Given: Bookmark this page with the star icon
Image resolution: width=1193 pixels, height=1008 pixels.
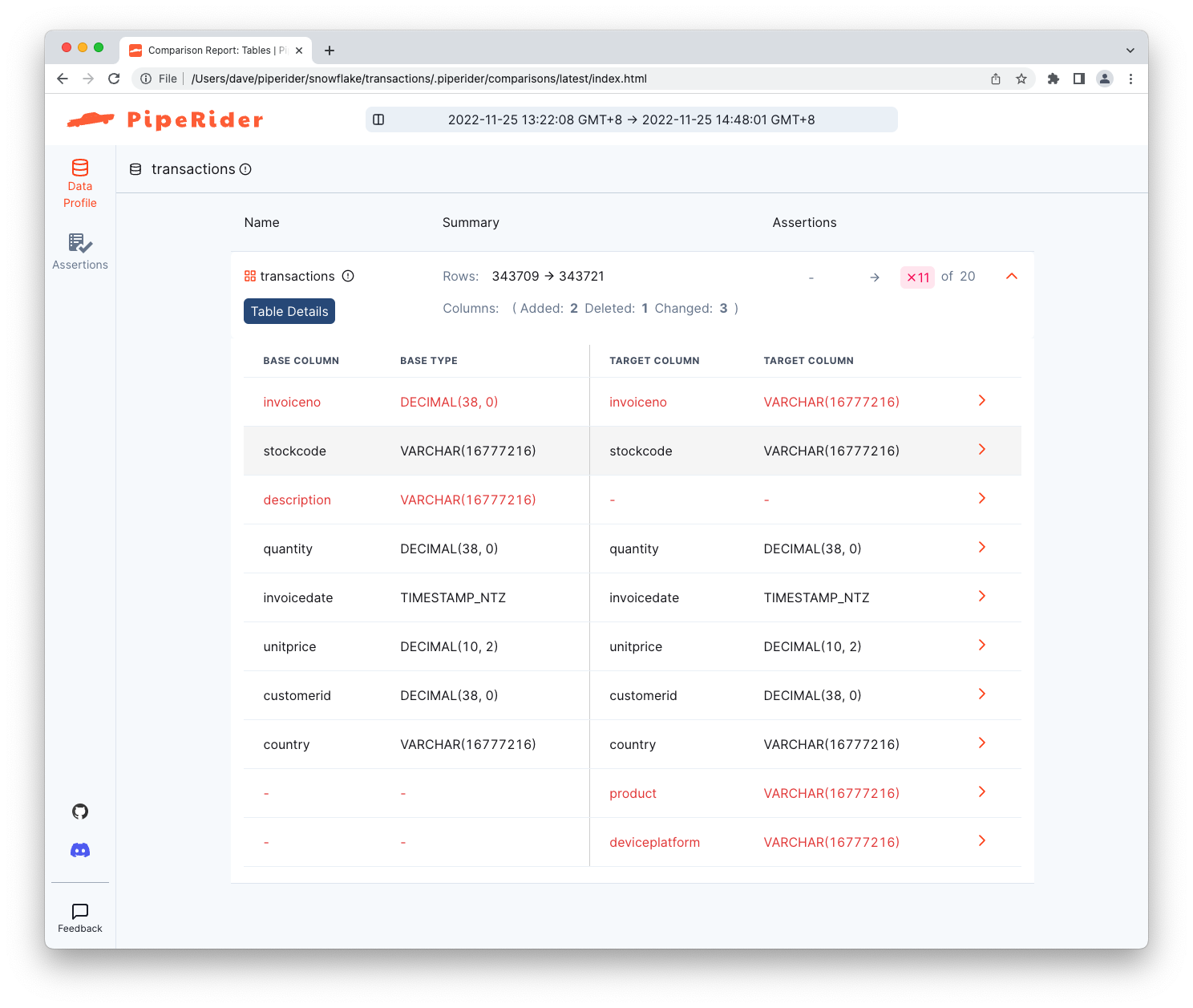Looking at the screenshot, I should click(1021, 79).
